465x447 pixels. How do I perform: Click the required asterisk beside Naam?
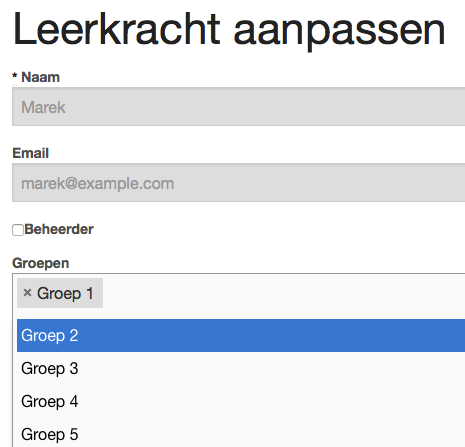click(x=15, y=76)
